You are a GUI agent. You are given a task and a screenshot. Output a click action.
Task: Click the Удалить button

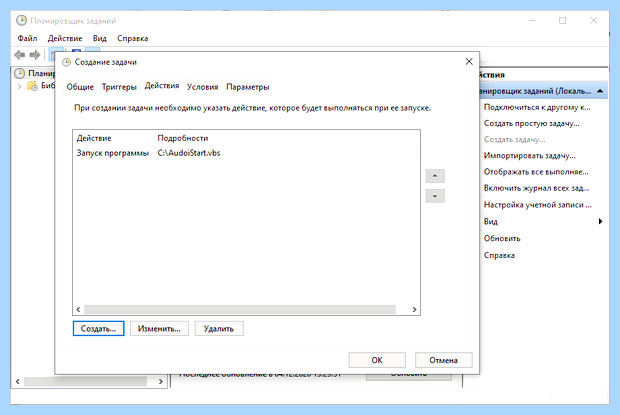point(219,328)
